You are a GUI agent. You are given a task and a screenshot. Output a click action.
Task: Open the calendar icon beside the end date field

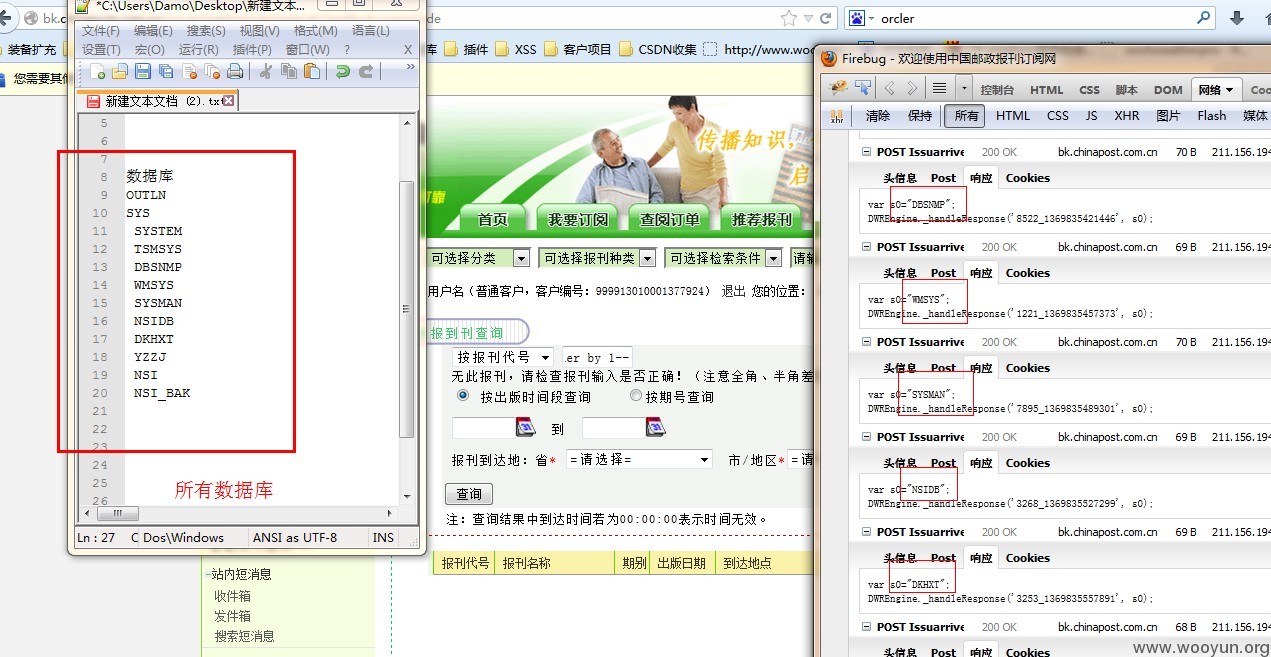pos(656,428)
